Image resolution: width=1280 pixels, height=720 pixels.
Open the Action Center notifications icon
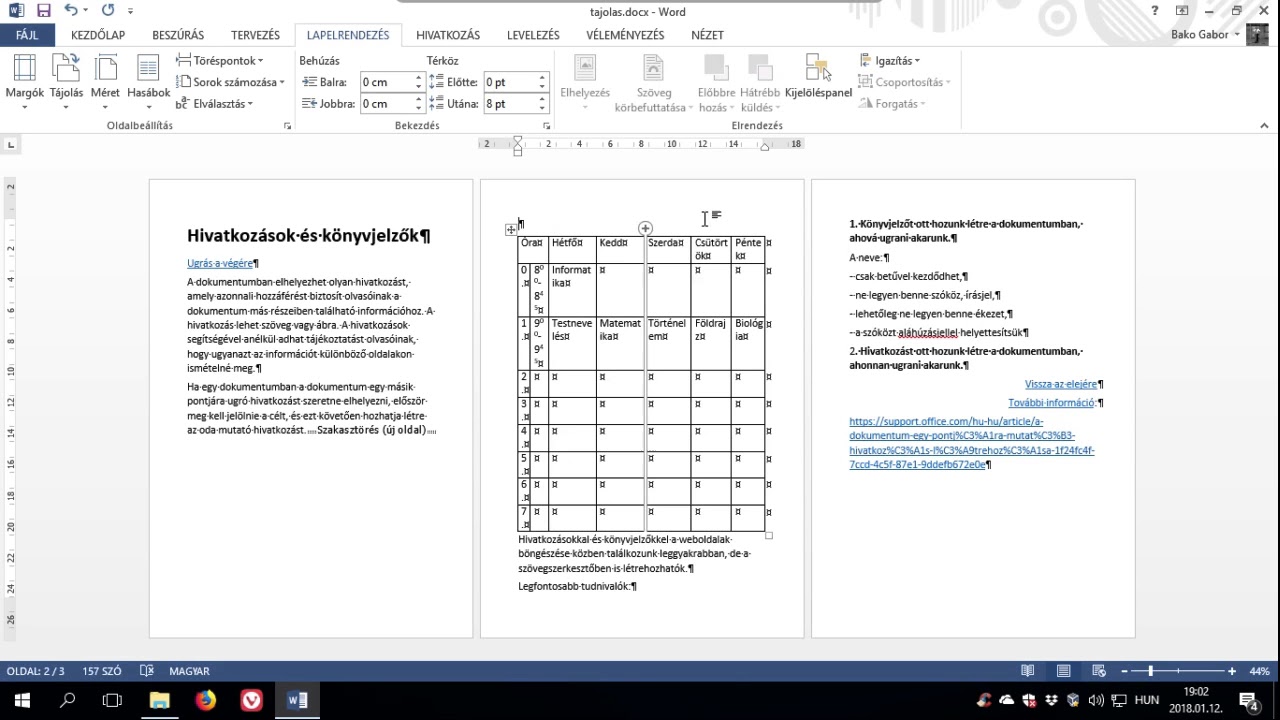1249,700
